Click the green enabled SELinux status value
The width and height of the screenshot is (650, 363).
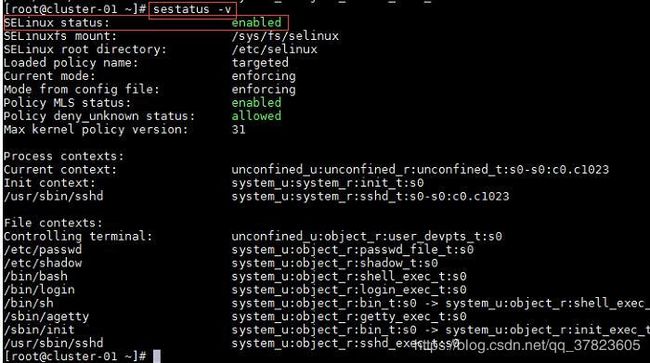pyautogui.click(x=256, y=22)
